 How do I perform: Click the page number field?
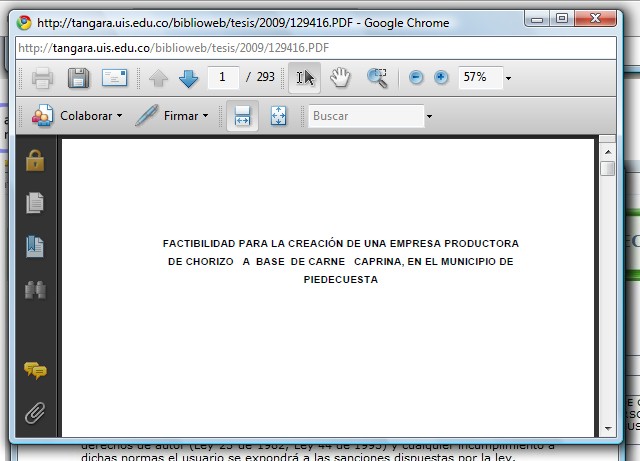click(x=222, y=77)
